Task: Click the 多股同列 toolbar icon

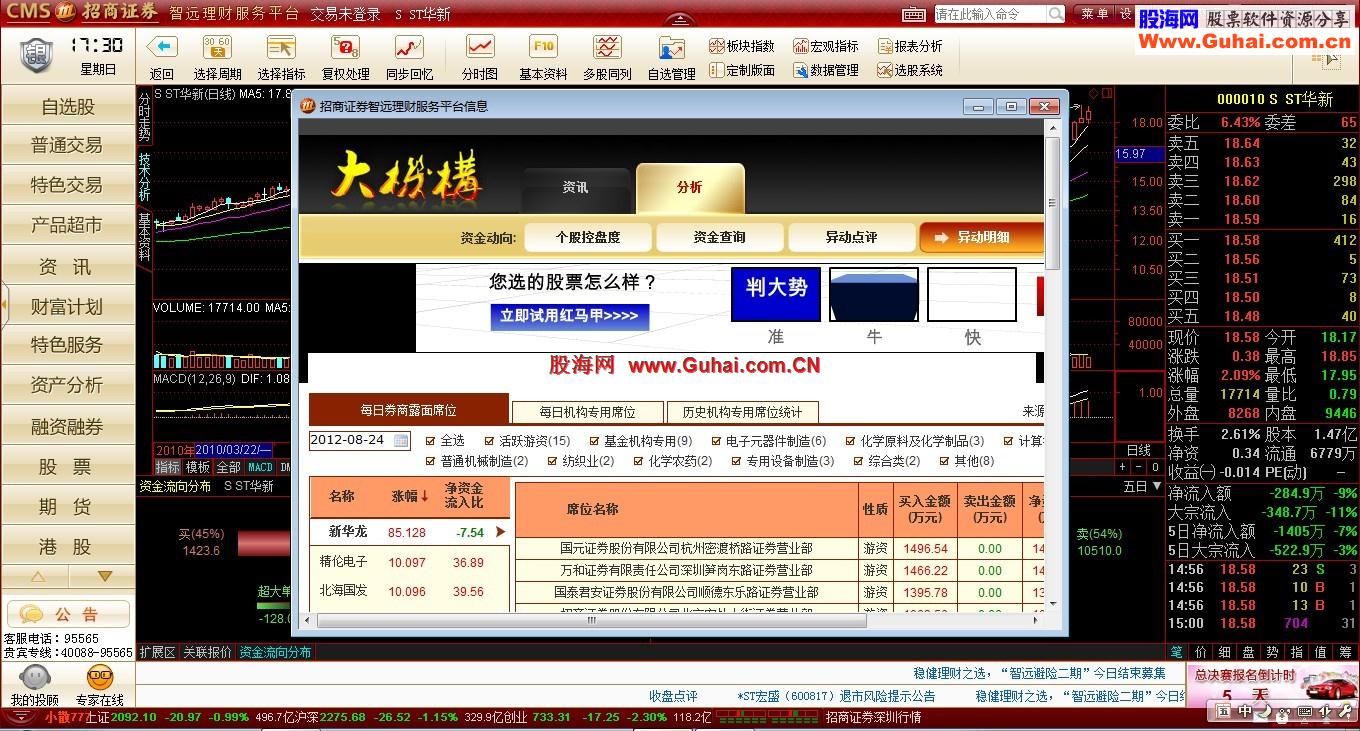Action: click(x=607, y=47)
